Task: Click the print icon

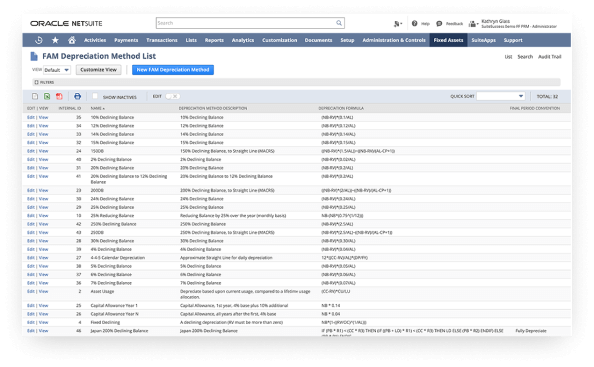Action: click(x=77, y=97)
